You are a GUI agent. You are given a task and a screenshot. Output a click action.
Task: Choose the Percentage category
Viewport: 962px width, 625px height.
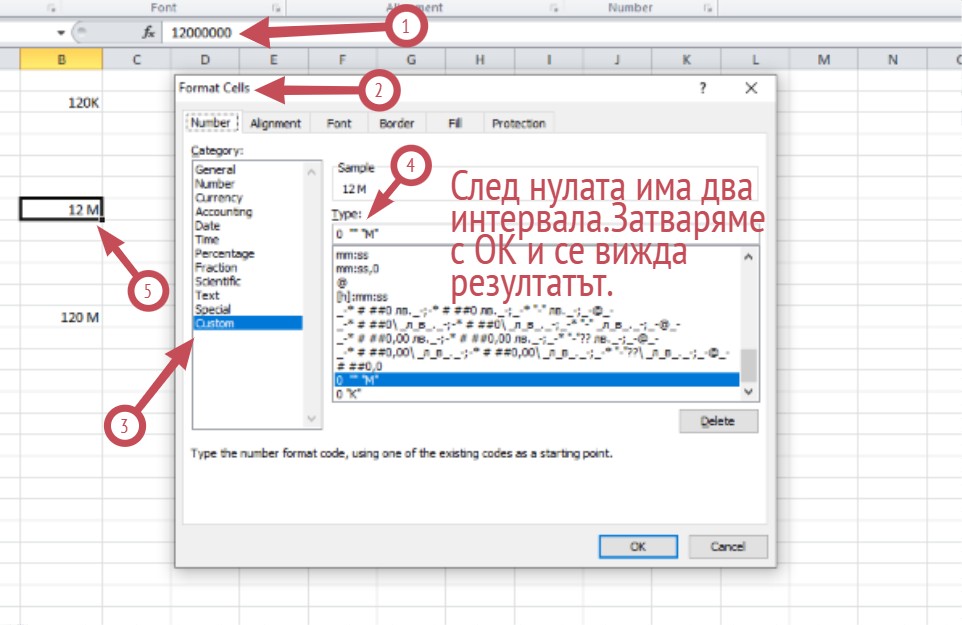224,254
